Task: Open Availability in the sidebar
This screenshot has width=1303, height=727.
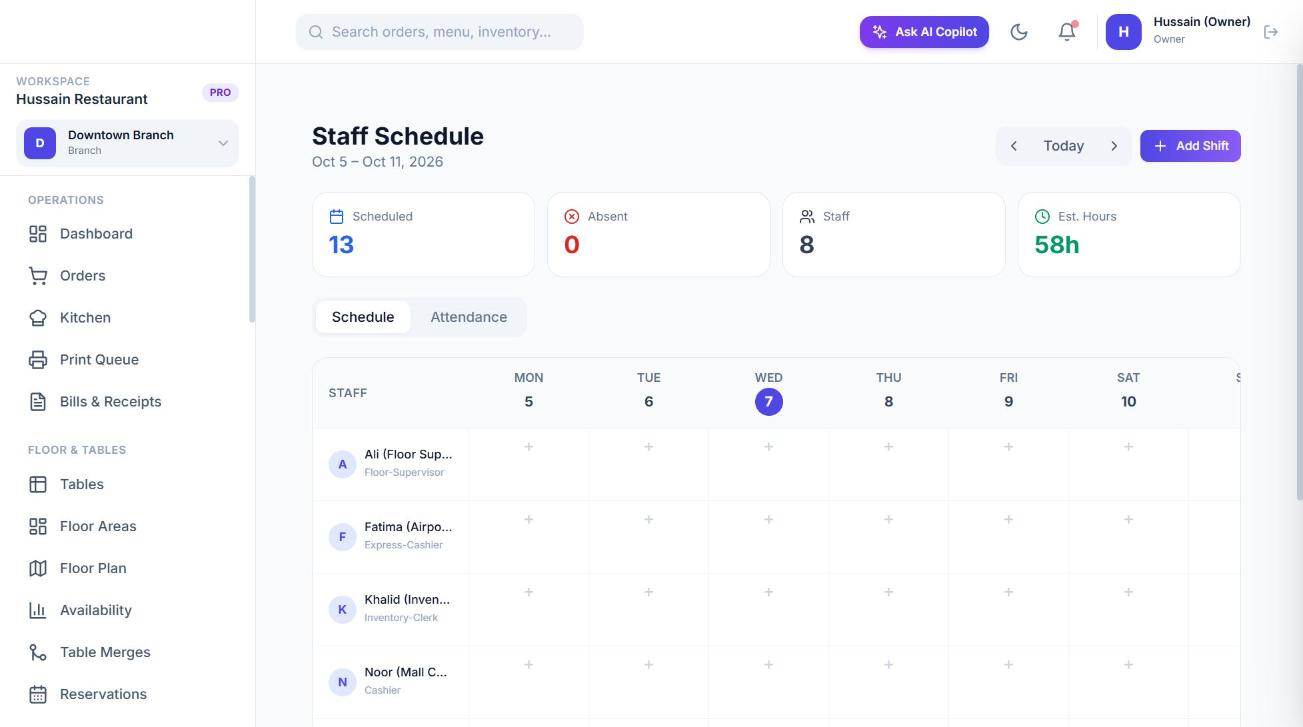Action: (128, 610)
